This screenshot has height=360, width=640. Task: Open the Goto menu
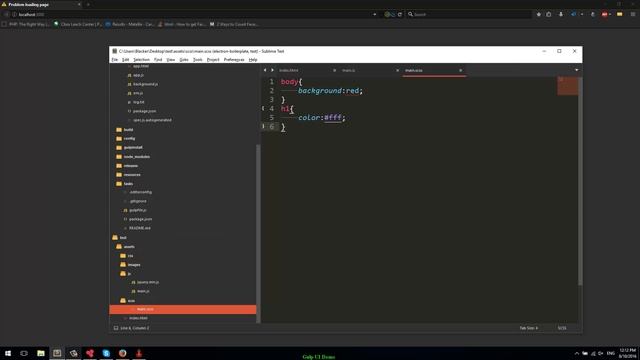coord(184,60)
